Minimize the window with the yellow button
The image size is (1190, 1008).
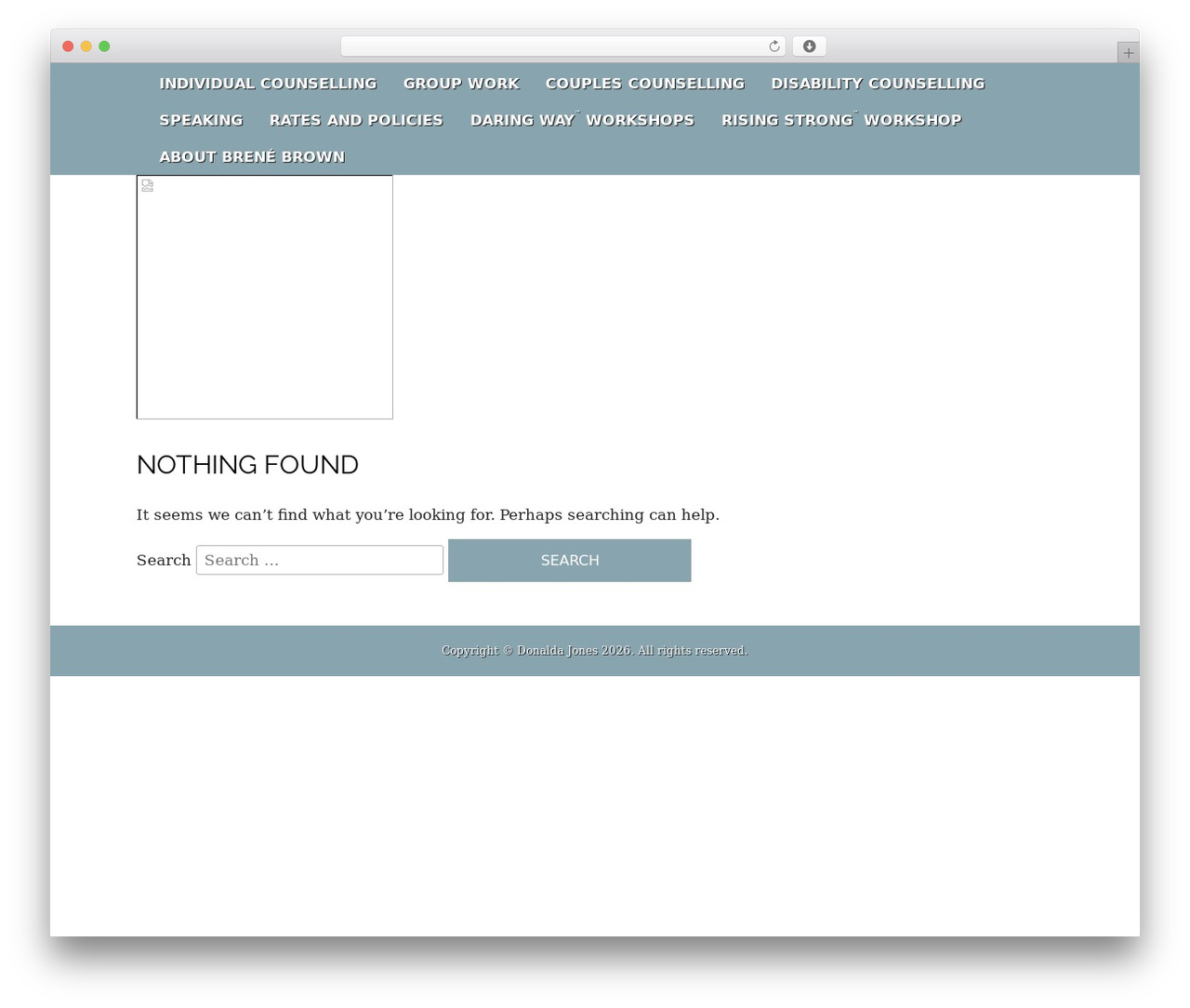(x=86, y=46)
